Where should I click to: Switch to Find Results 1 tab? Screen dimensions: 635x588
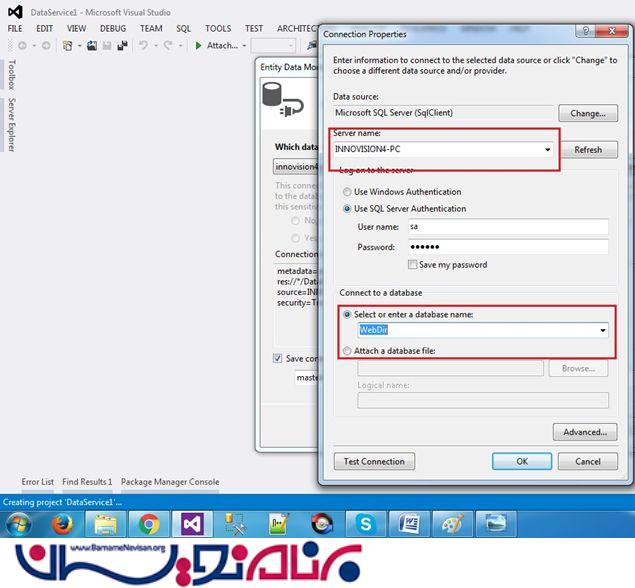pyautogui.click(x=87, y=482)
